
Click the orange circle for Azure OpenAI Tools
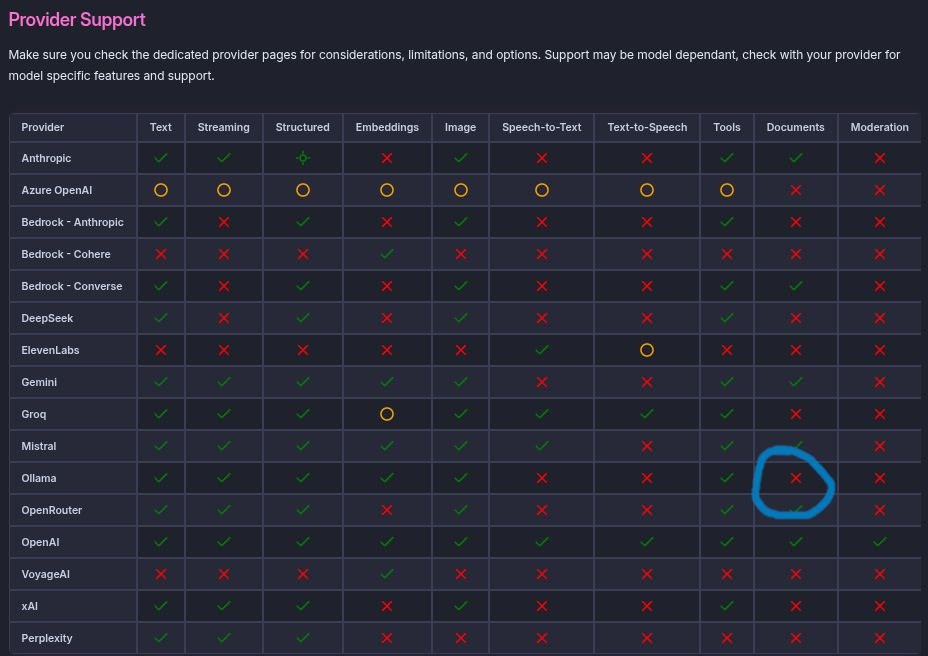click(x=726, y=190)
